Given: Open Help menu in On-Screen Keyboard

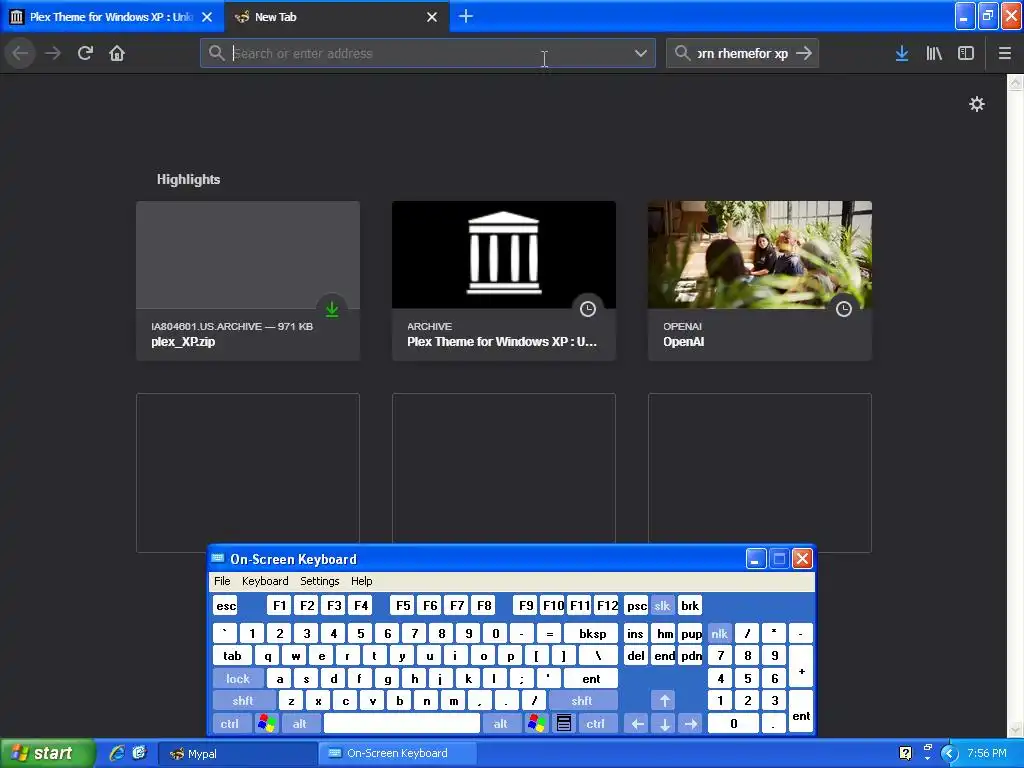Looking at the screenshot, I should 361,581.
